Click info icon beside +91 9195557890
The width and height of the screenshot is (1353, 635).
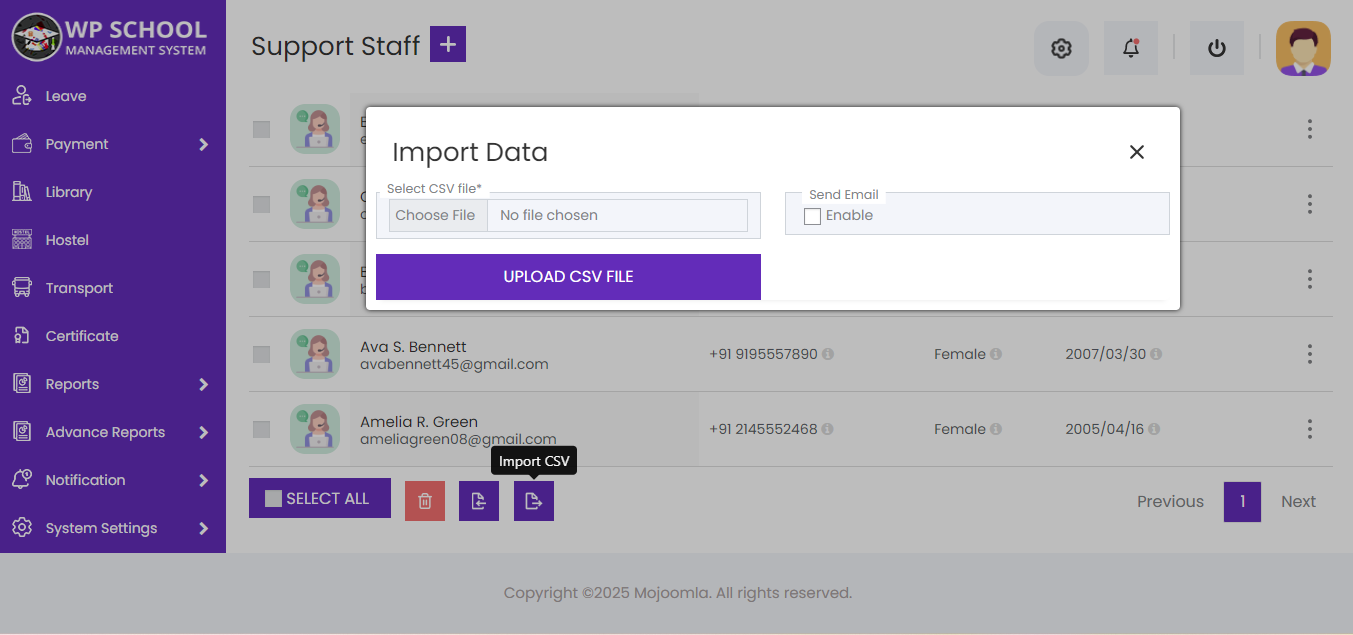828,354
